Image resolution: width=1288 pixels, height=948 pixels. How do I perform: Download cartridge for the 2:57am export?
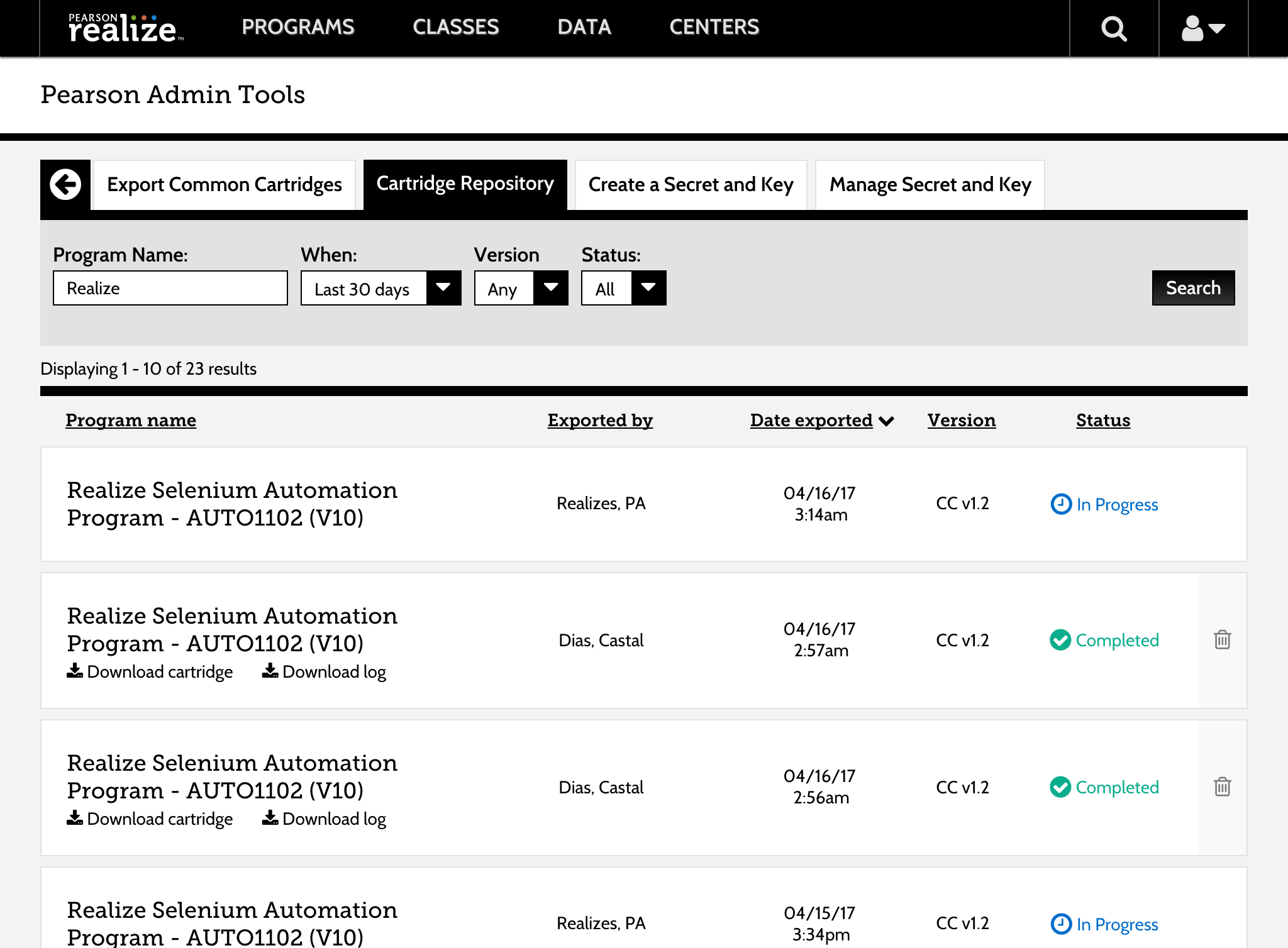(x=150, y=672)
